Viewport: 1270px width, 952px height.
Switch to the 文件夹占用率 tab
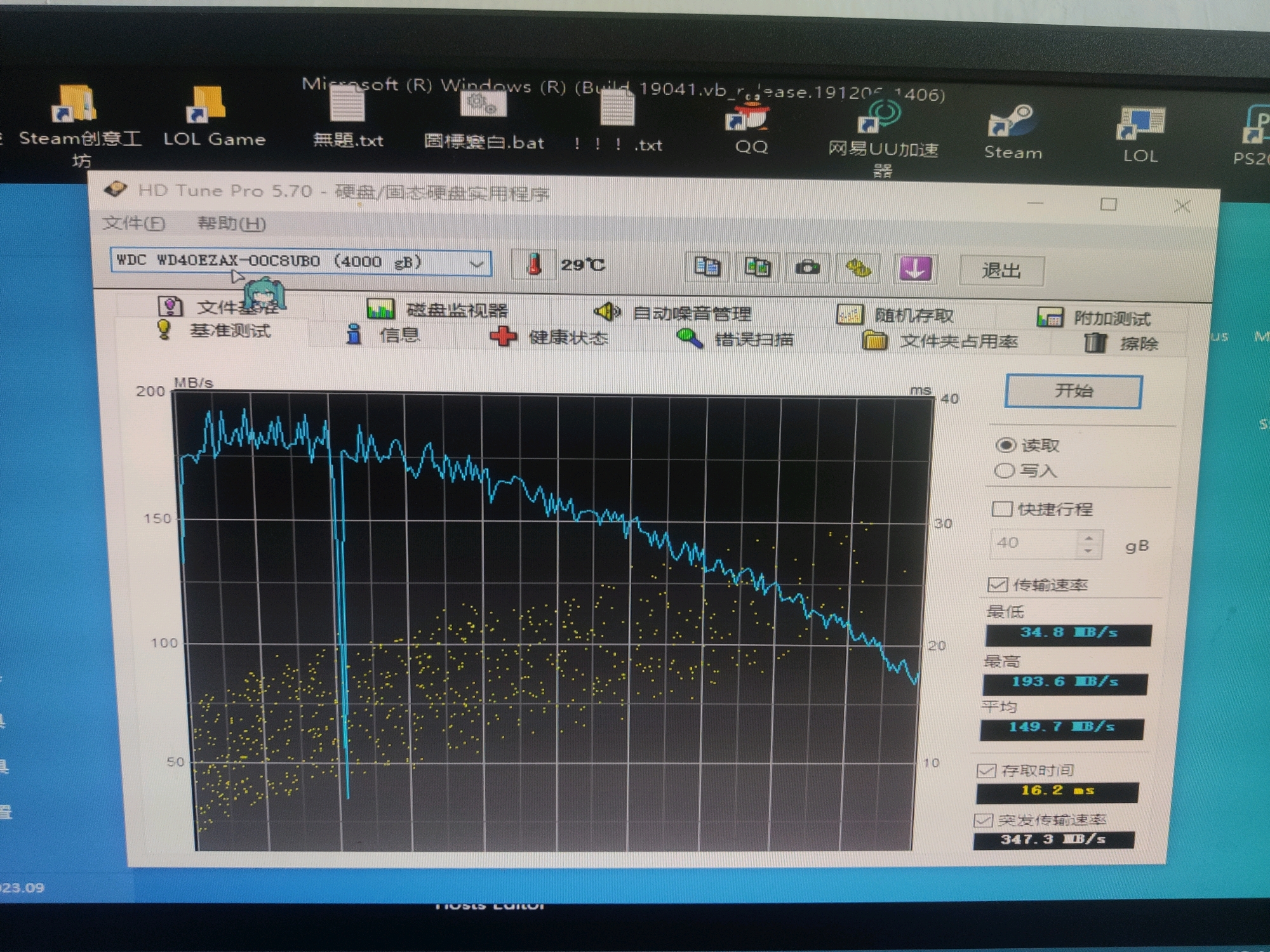[x=940, y=341]
